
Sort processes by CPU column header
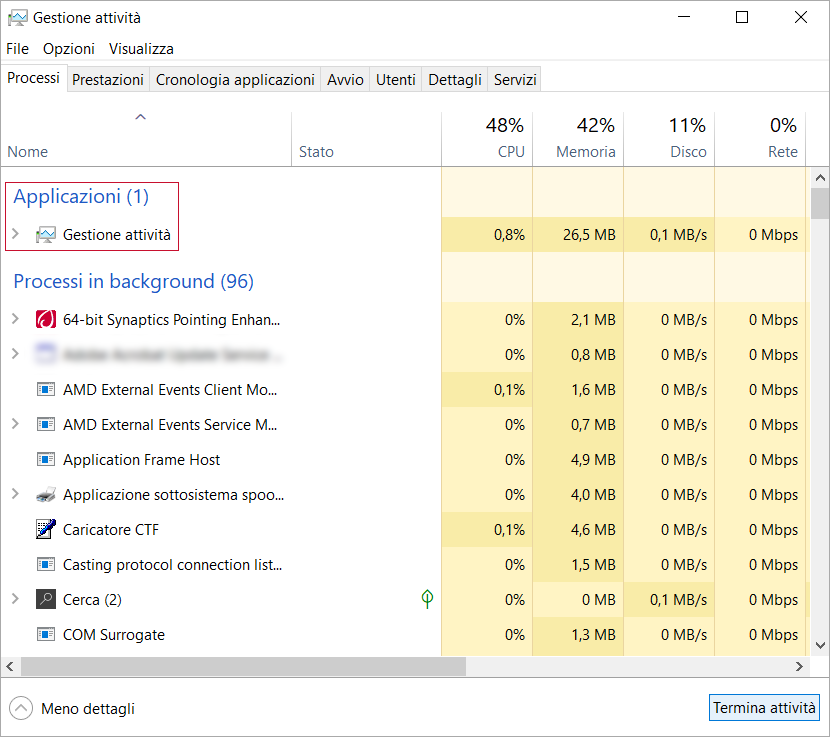pyautogui.click(x=487, y=140)
